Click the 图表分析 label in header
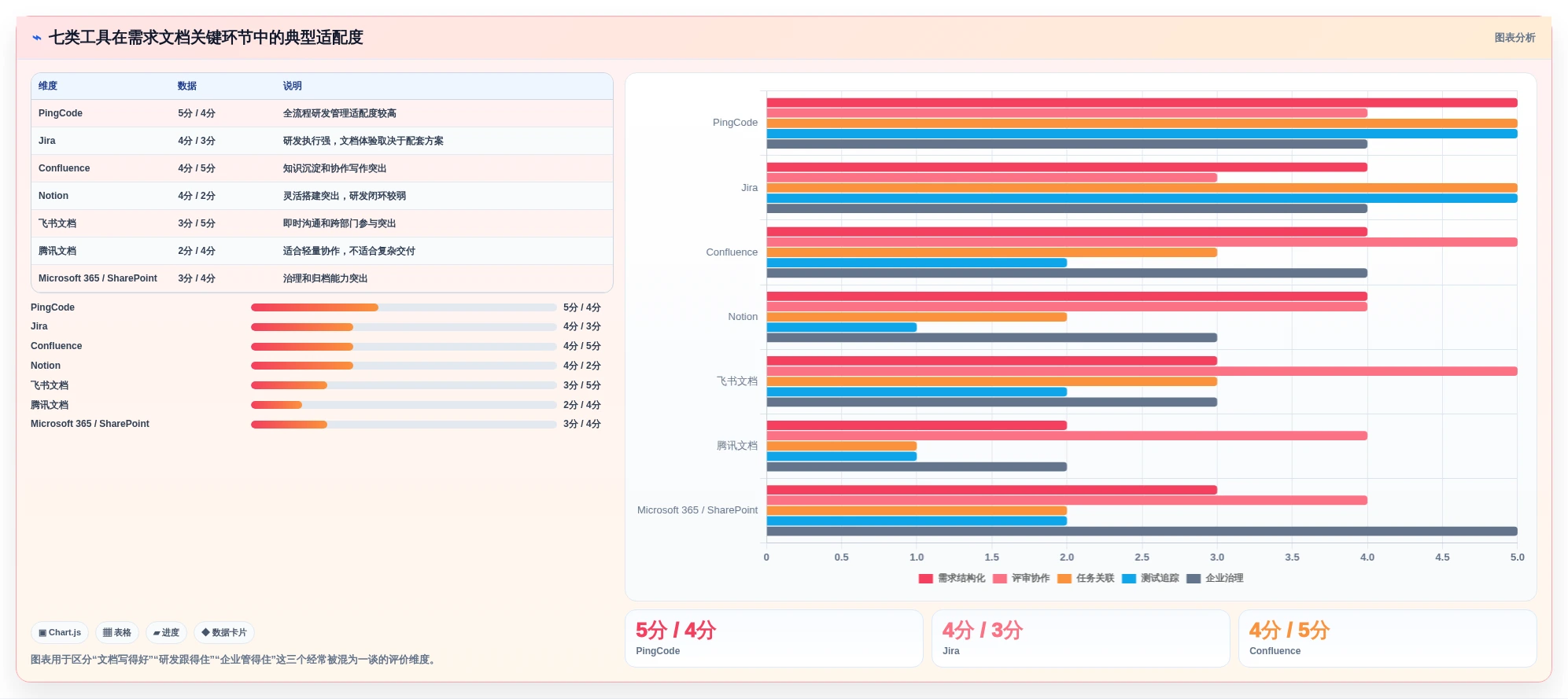Viewport: 1568px width, 699px height. point(1515,38)
